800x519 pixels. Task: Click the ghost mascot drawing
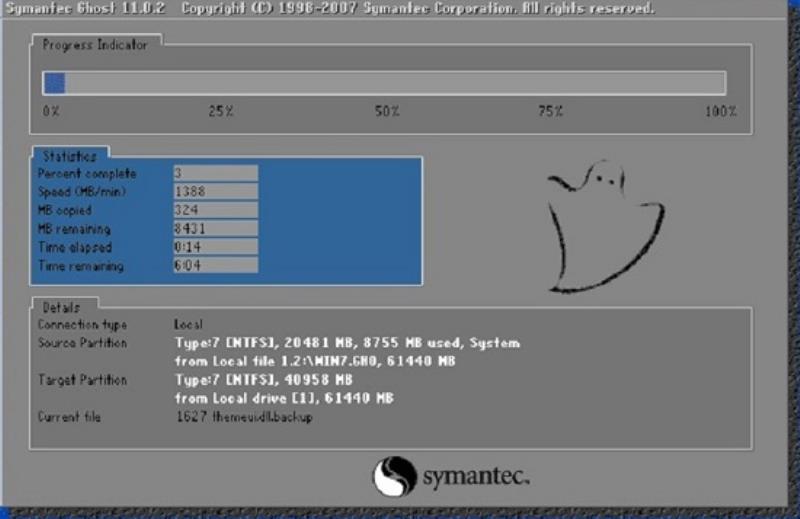click(x=606, y=226)
